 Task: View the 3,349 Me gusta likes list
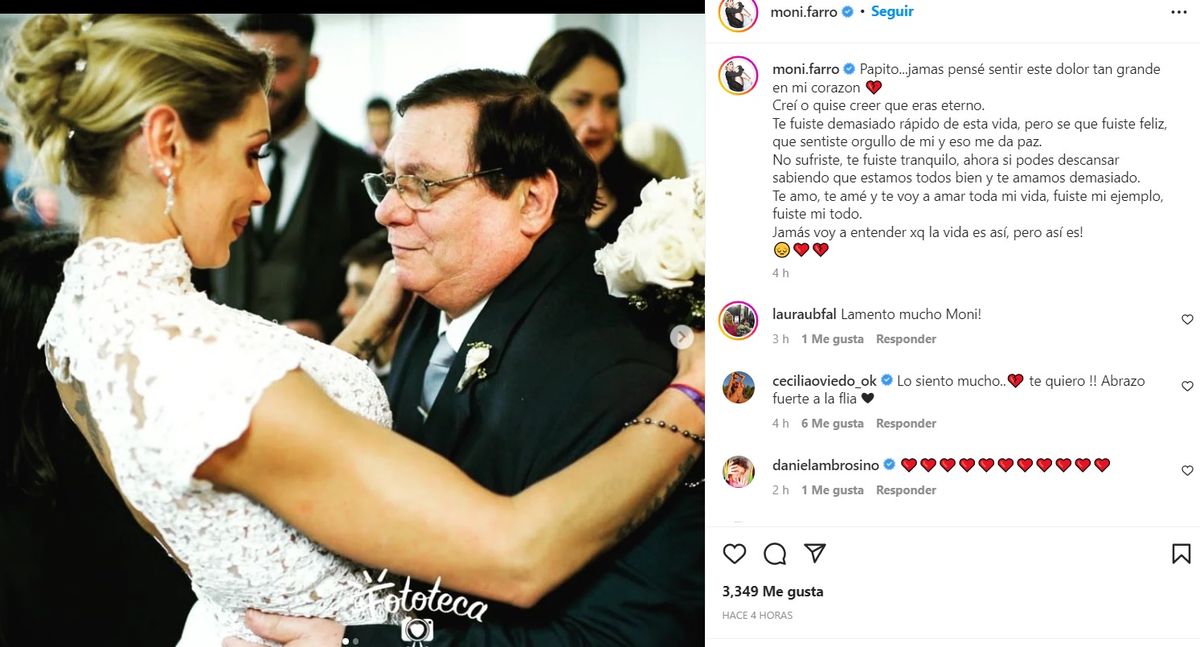click(772, 591)
